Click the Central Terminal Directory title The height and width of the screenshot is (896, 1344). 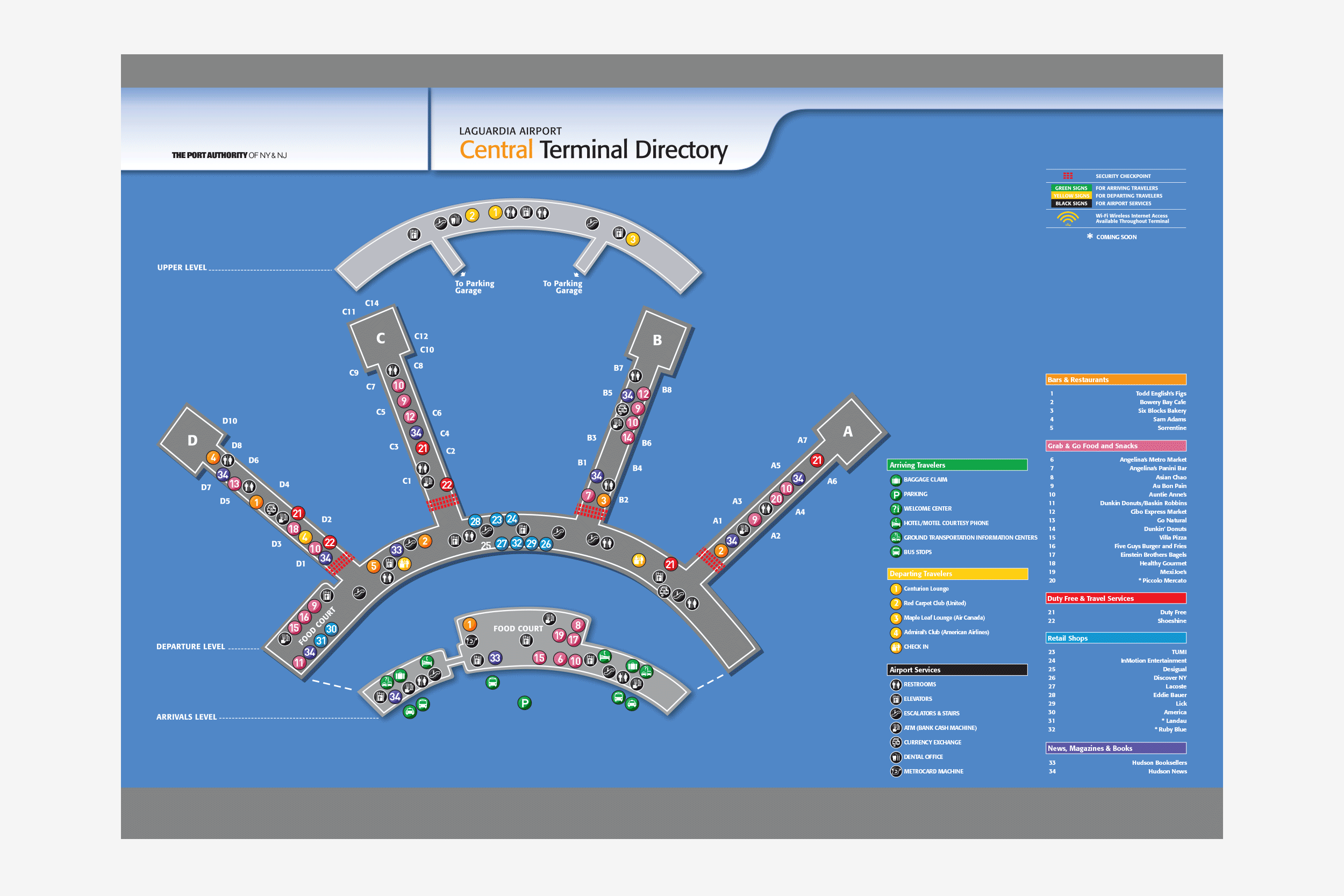[593, 150]
